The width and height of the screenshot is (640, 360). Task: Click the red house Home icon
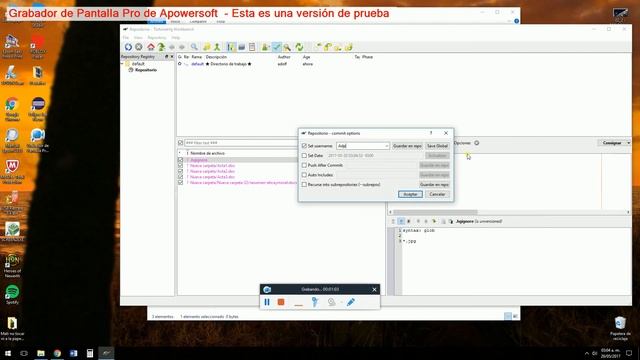pos(151,47)
